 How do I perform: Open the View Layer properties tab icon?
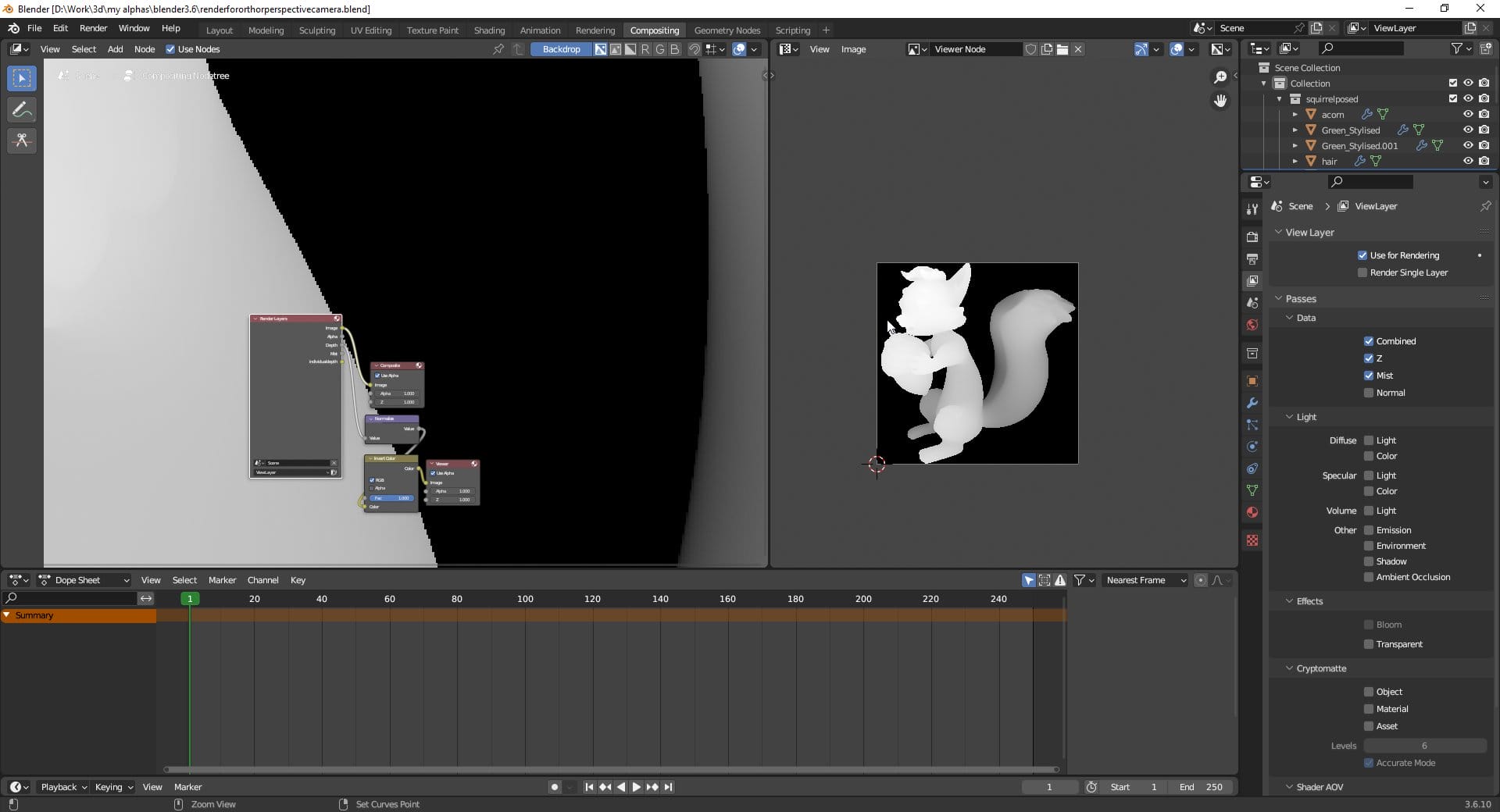[x=1252, y=281]
